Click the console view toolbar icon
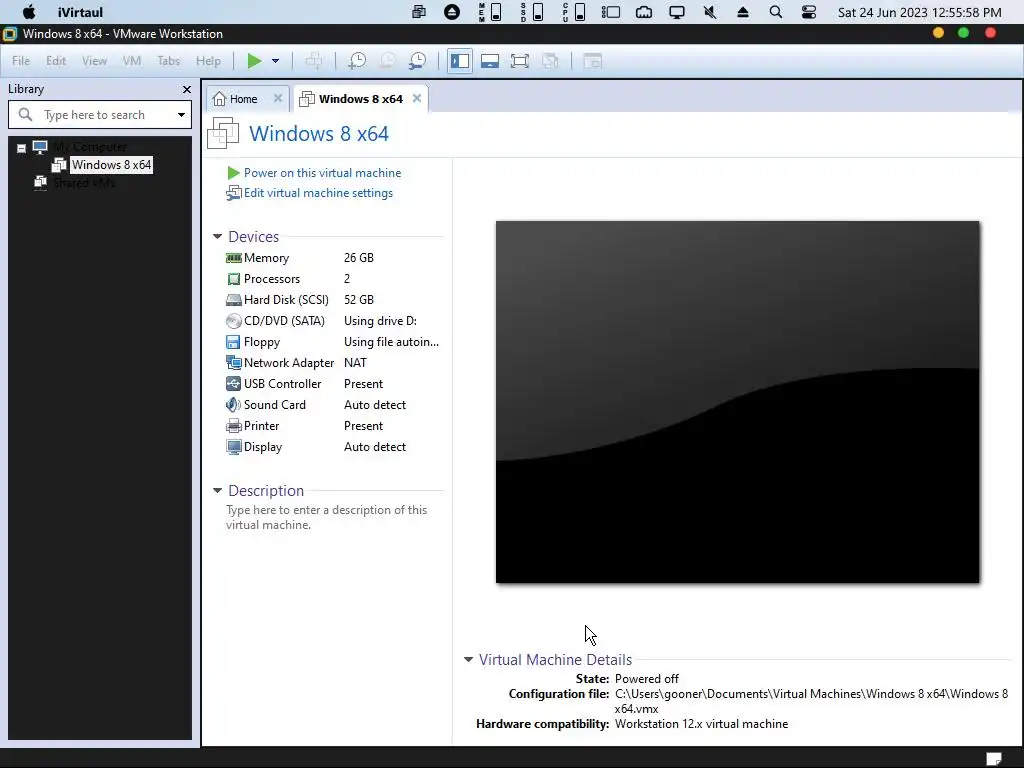The height and width of the screenshot is (768, 1024). coord(592,61)
